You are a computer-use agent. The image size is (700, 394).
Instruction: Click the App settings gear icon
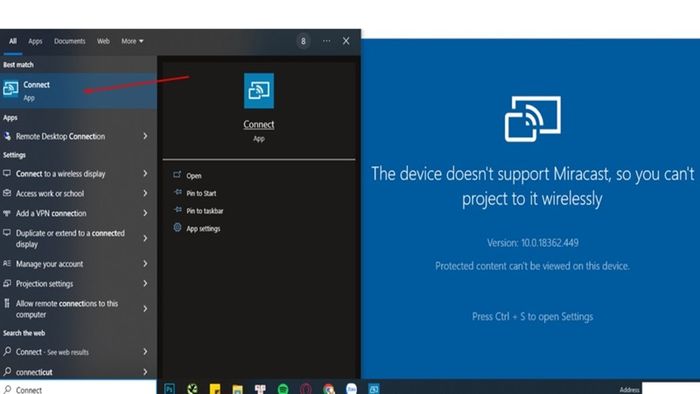[x=177, y=228]
